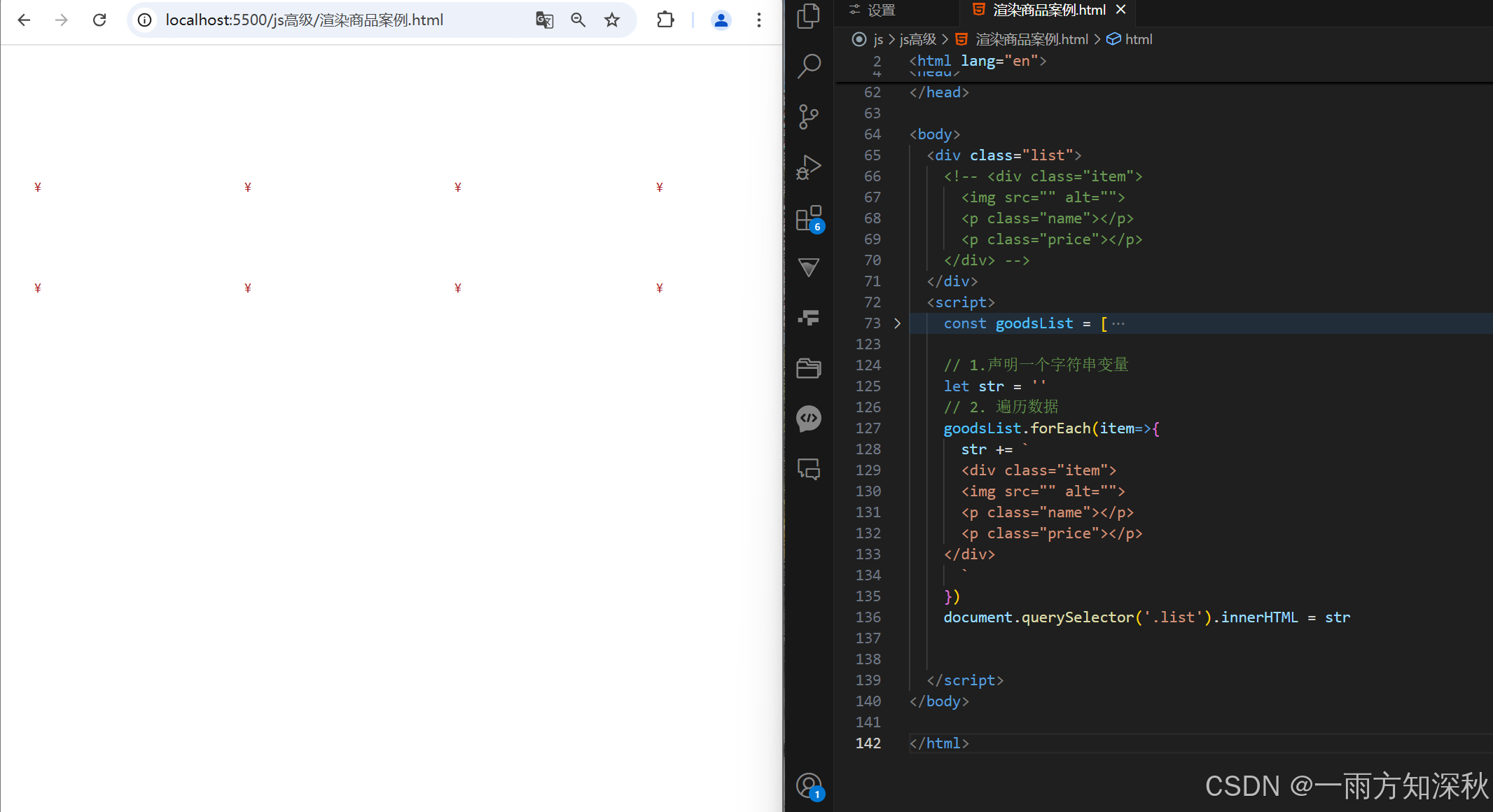Open the Chrome profile avatar button
The image size is (1493, 812).
coord(721,20)
